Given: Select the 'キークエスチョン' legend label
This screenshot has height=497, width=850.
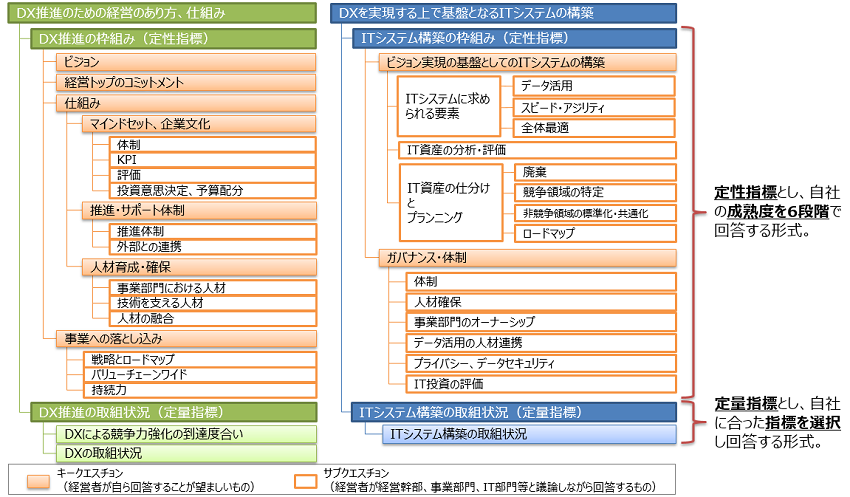Looking at the screenshot, I should 89,473.
